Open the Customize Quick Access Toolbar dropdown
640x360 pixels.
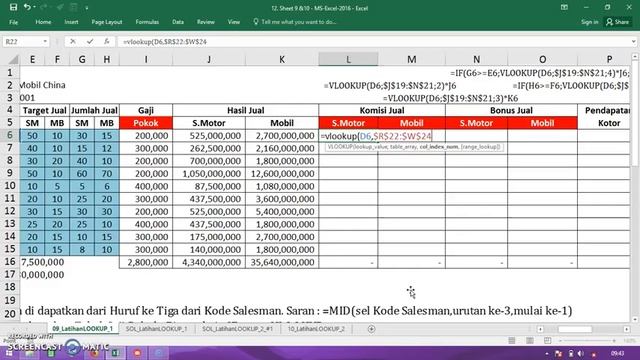[87, 8]
